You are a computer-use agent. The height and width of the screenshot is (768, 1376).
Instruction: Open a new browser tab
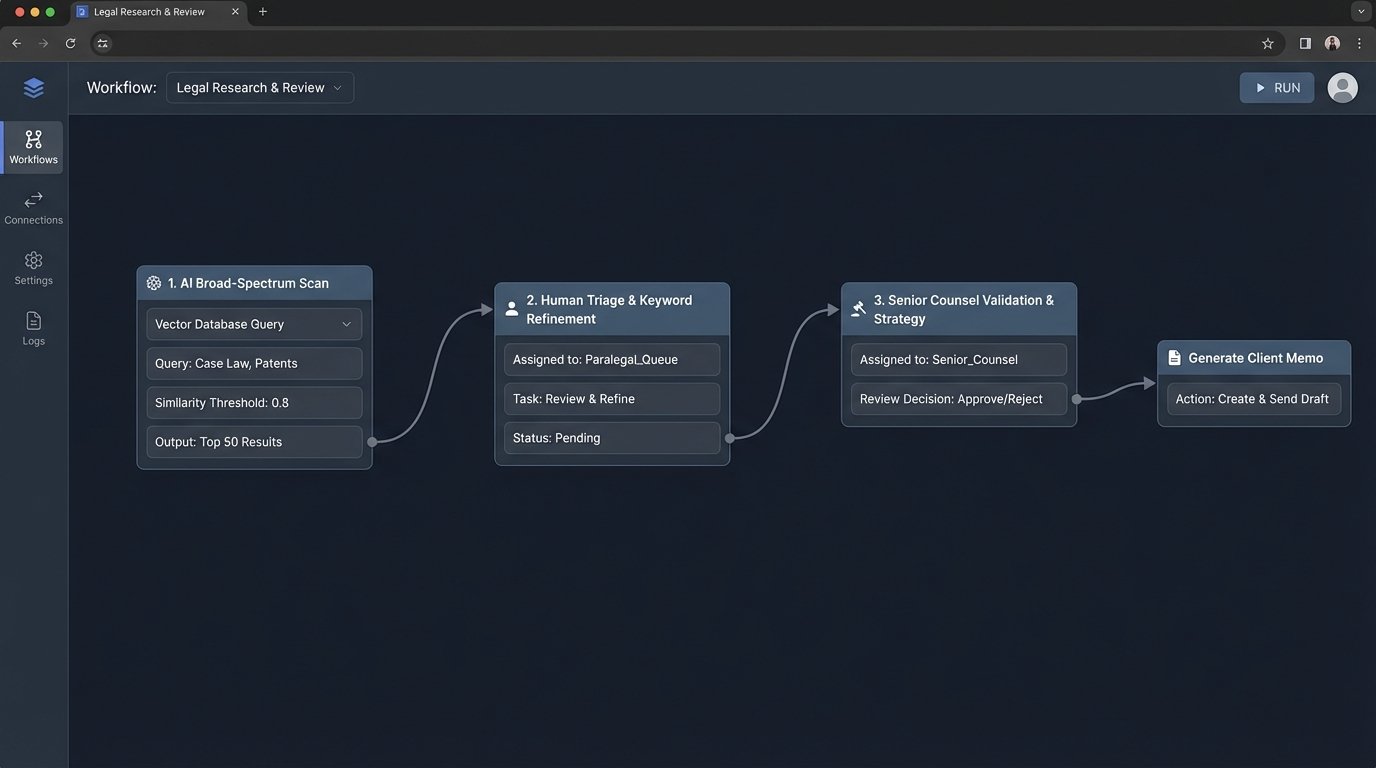pos(263,12)
